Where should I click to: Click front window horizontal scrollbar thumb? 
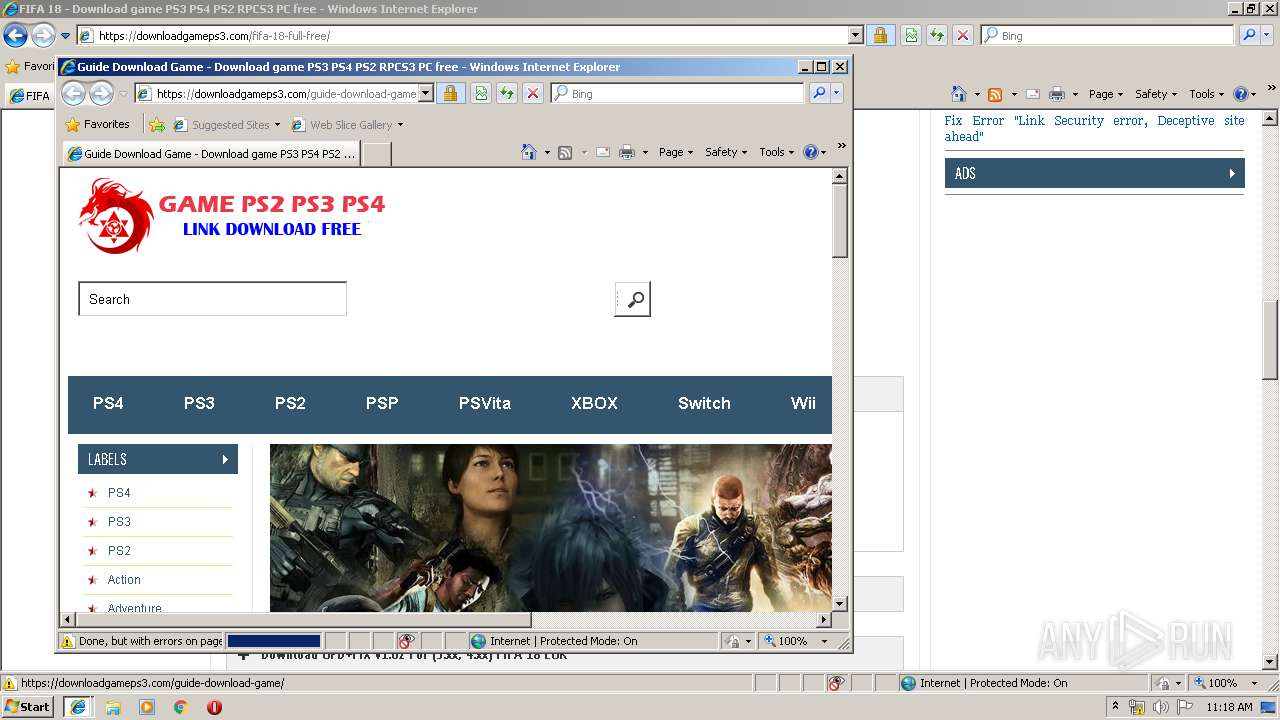(x=303, y=620)
